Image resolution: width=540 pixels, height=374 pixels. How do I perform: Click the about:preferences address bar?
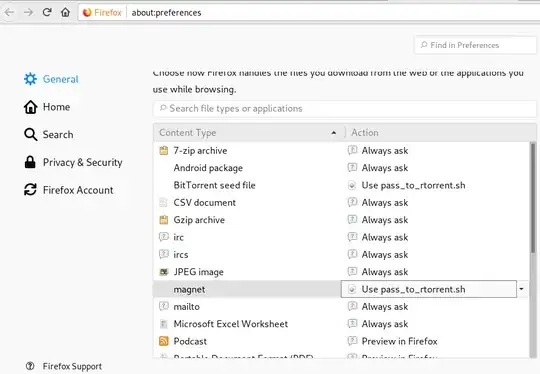click(310, 13)
